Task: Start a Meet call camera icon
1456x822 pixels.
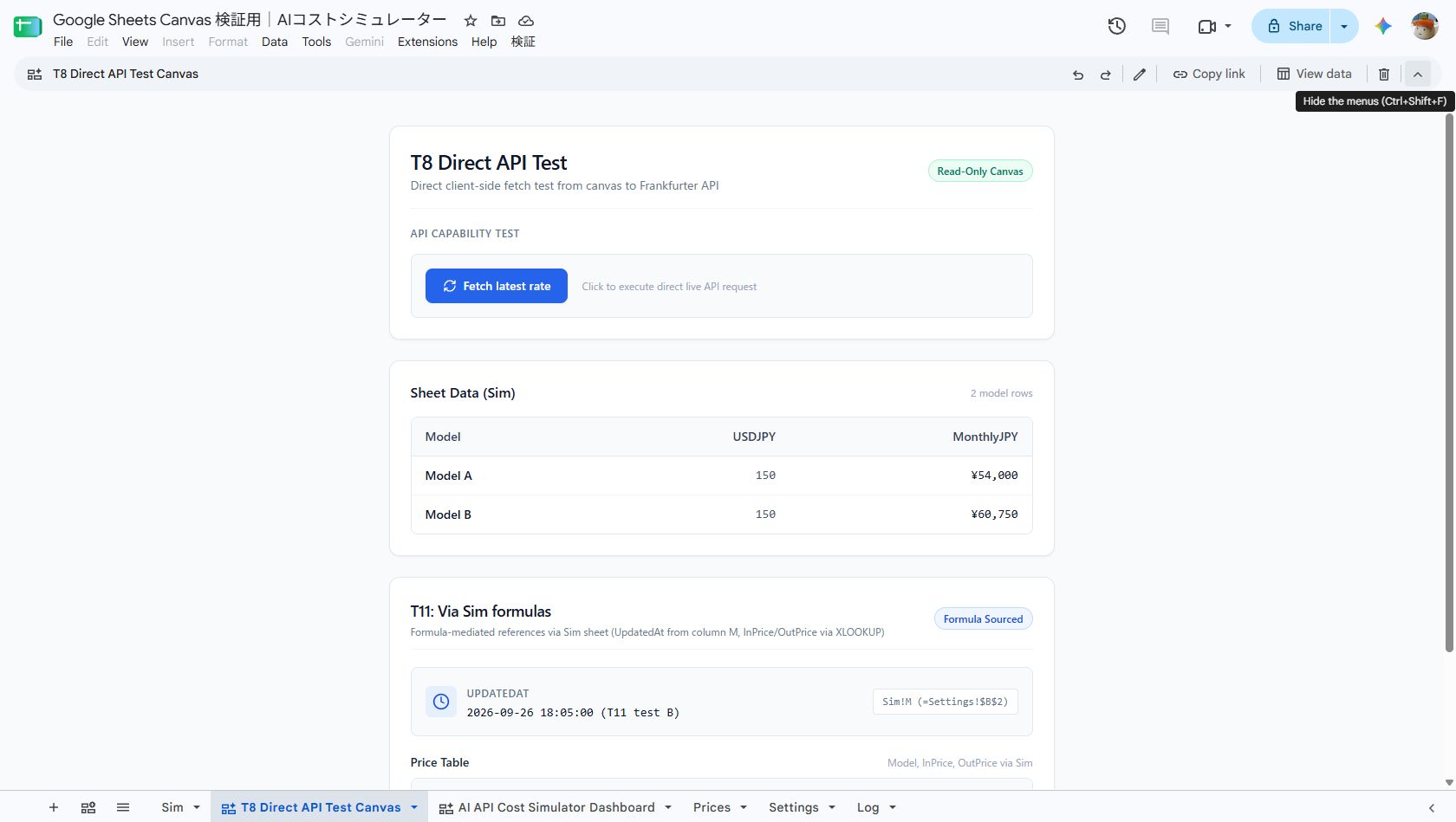Action: 1206,27
